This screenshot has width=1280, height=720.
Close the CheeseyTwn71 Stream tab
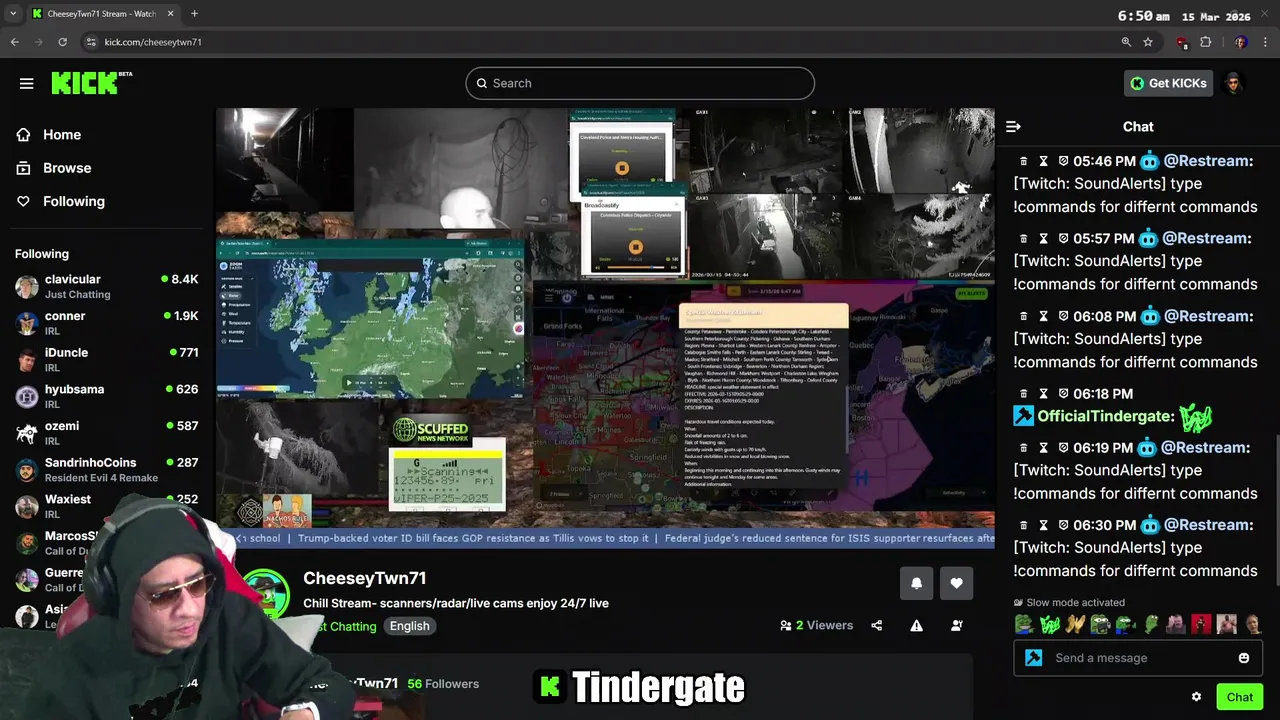(170, 14)
